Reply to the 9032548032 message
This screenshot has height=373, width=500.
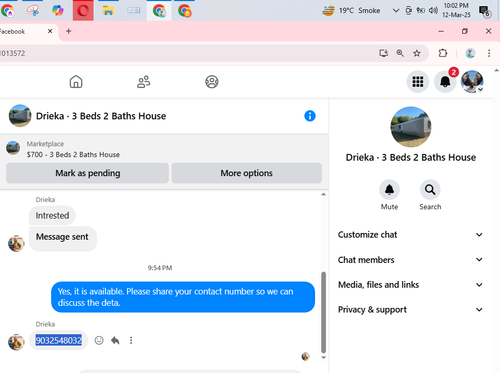[x=115, y=340]
